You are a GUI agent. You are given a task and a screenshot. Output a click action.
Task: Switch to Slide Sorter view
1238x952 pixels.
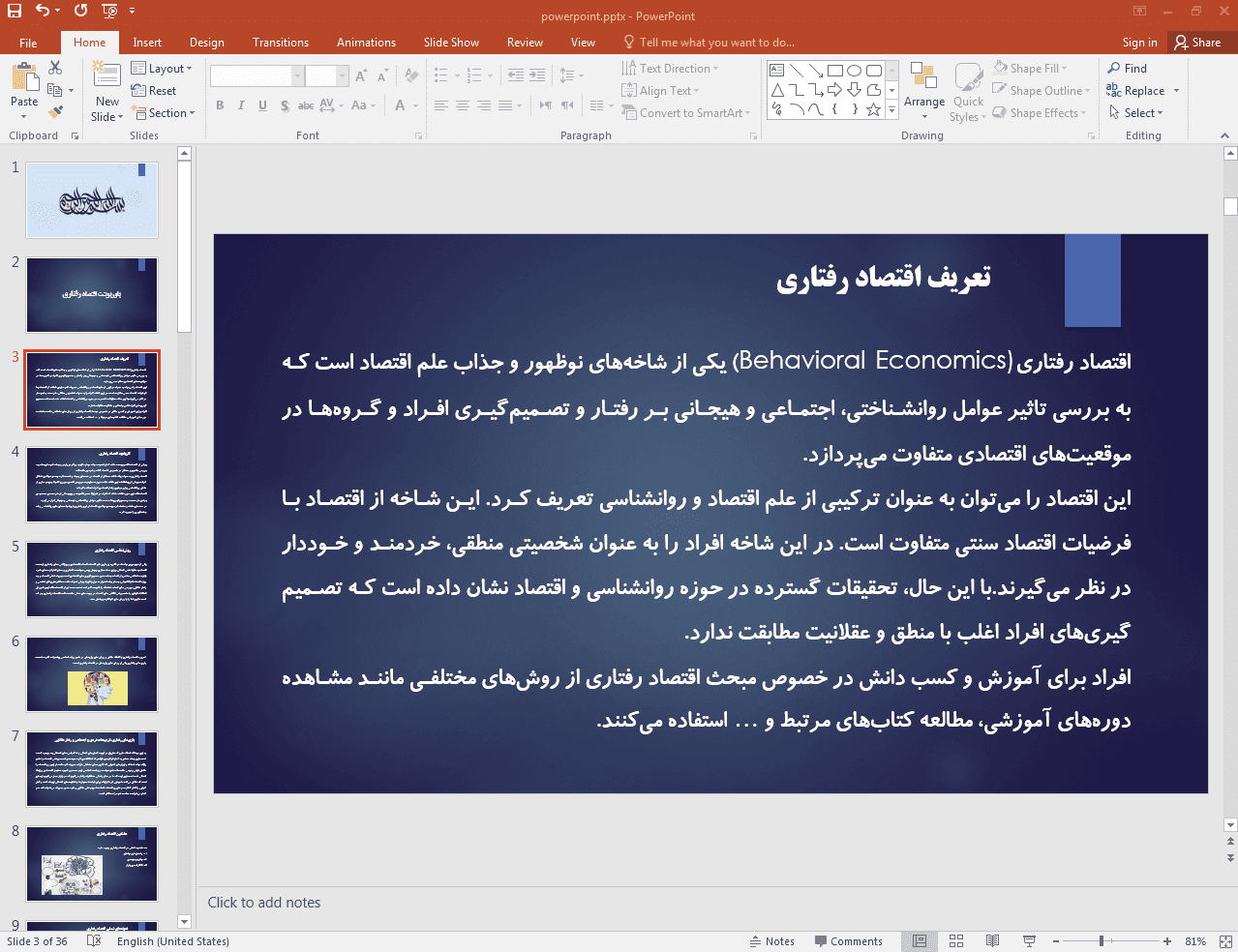click(x=956, y=941)
